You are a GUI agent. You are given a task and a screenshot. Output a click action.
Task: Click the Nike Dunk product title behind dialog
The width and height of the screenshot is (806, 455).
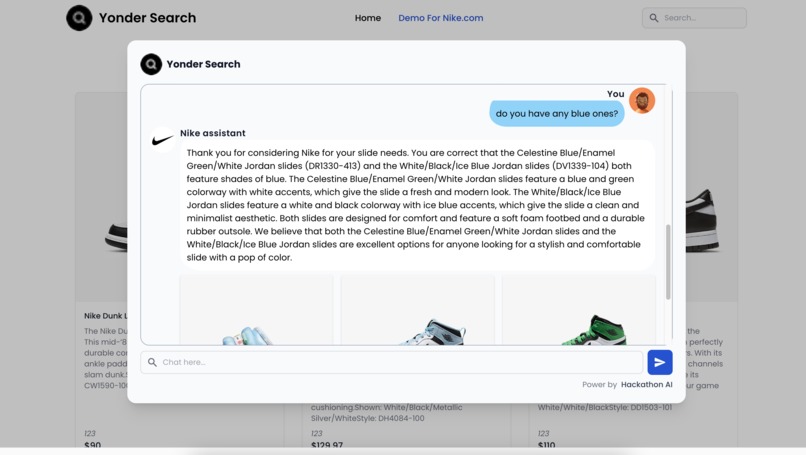[105, 316]
